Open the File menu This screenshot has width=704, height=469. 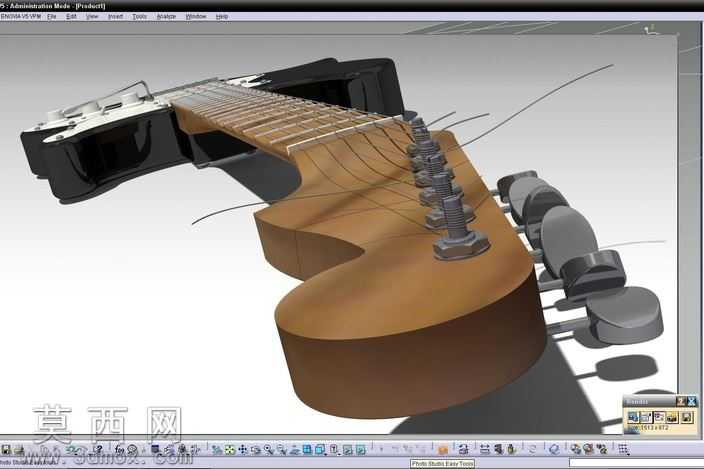pos(52,16)
